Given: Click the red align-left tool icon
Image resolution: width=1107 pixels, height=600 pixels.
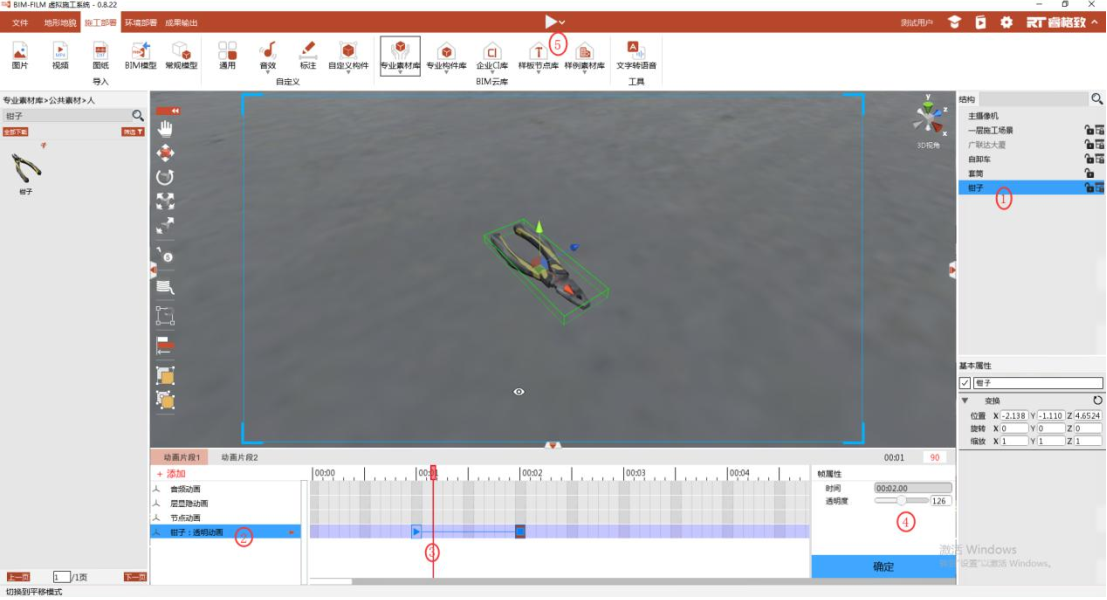Looking at the screenshot, I should pyautogui.click(x=165, y=345).
